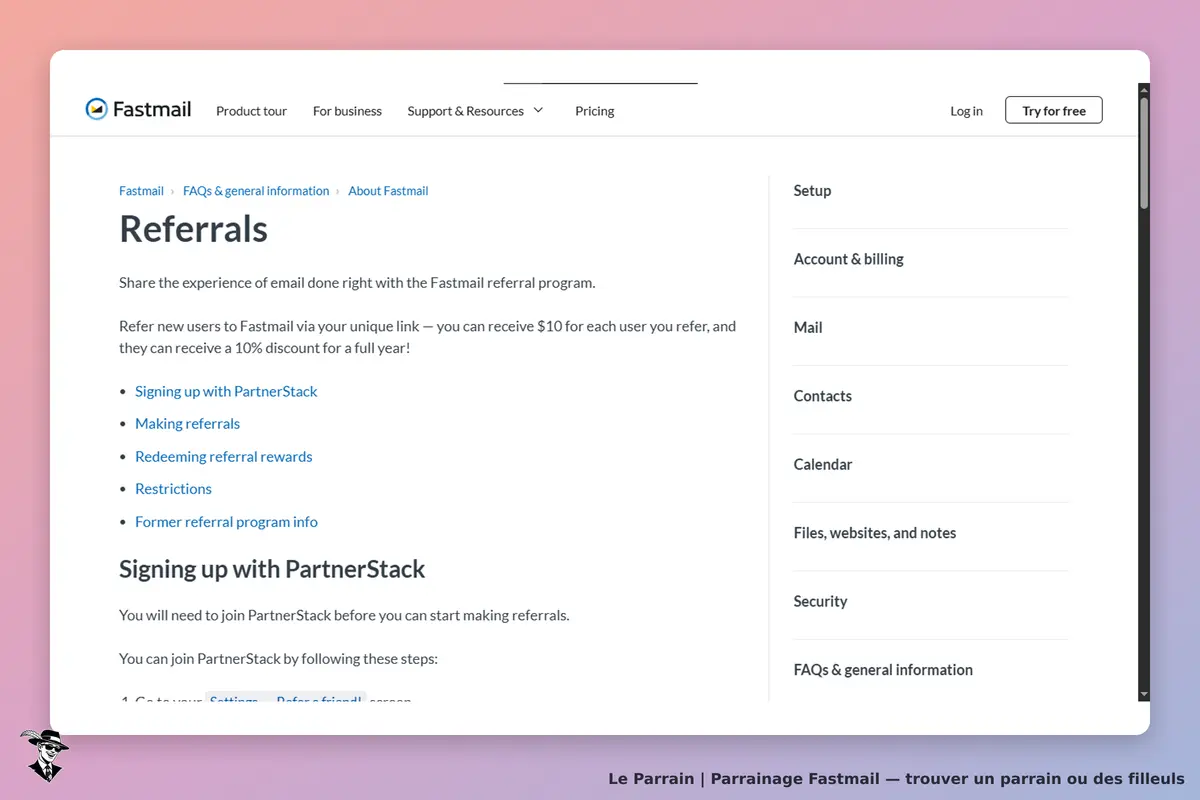1200x800 pixels.
Task: Expand the Support & Resources chevron
Action: click(x=538, y=110)
